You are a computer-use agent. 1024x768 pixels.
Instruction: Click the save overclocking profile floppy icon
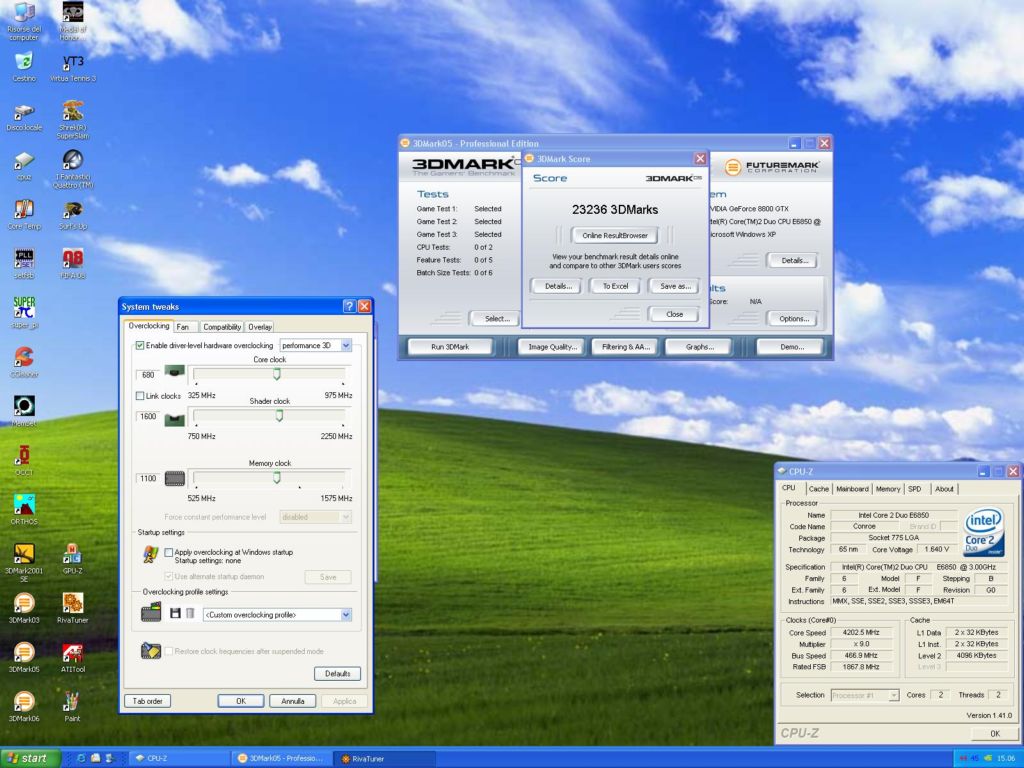pyautogui.click(x=175, y=614)
